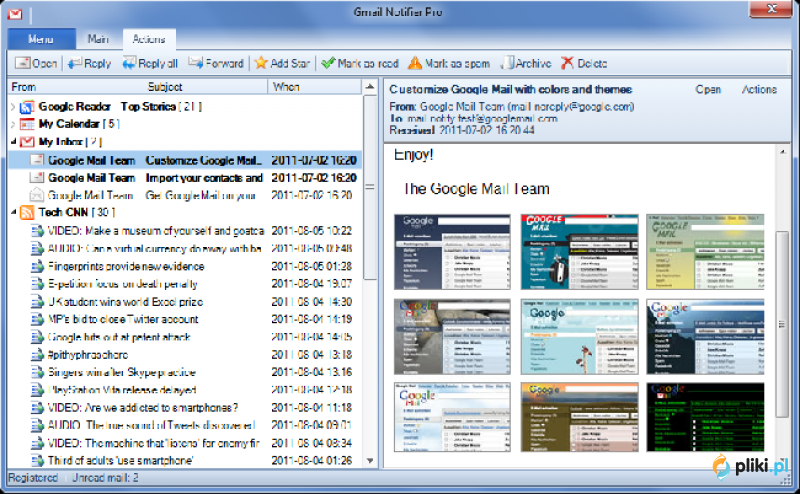This screenshot has height=494, width=800.
Task: Click 'Registered' status bar text
Action: click(33, 478)
